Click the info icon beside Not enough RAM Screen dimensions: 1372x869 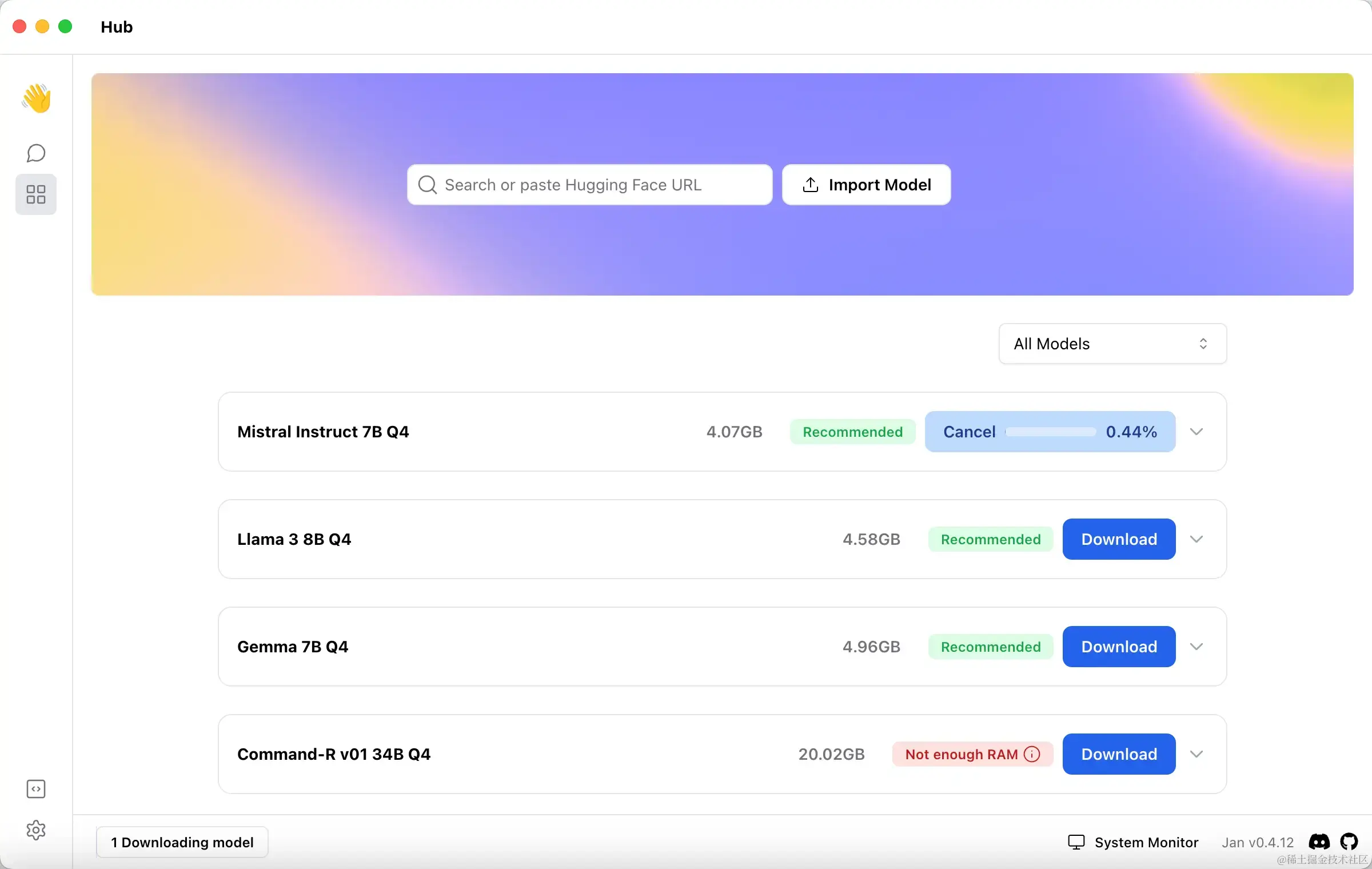point(1032,754)
